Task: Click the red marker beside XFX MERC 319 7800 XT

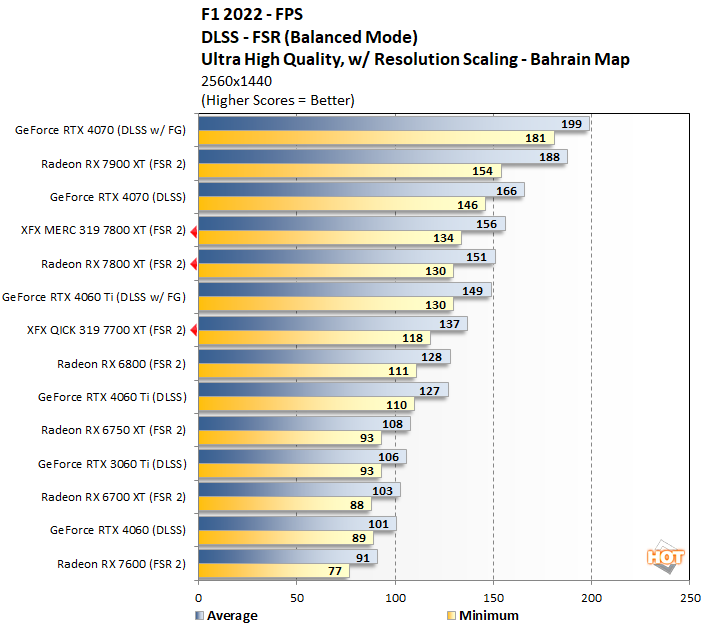Action: 194,232
